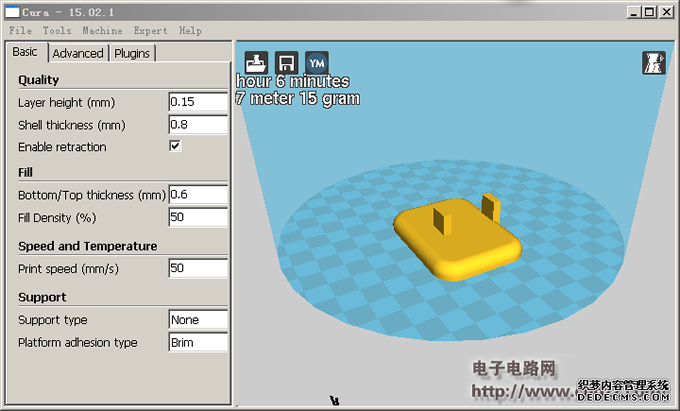The image size is (680, 411).
Task: Click the 'Layer height (mm)' label
Action: point(66,103)
